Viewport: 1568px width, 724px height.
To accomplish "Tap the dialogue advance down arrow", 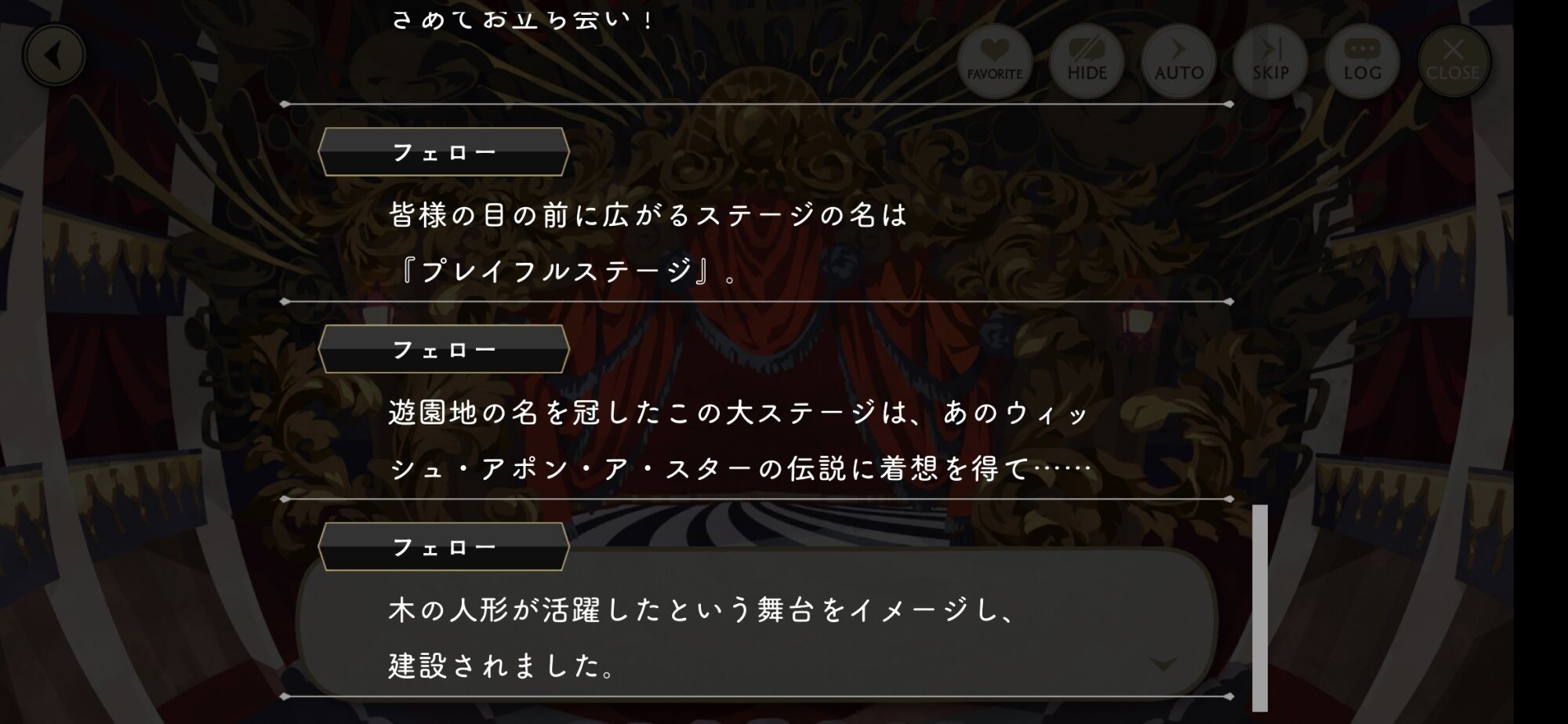I will 1163,664.
